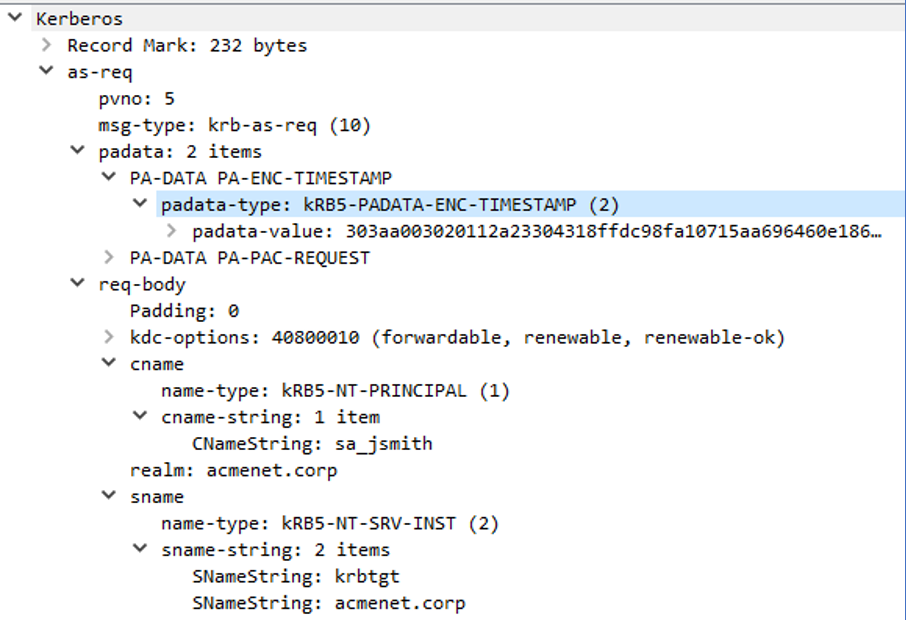Expand the kdc-options field

[x=109, y=337]
